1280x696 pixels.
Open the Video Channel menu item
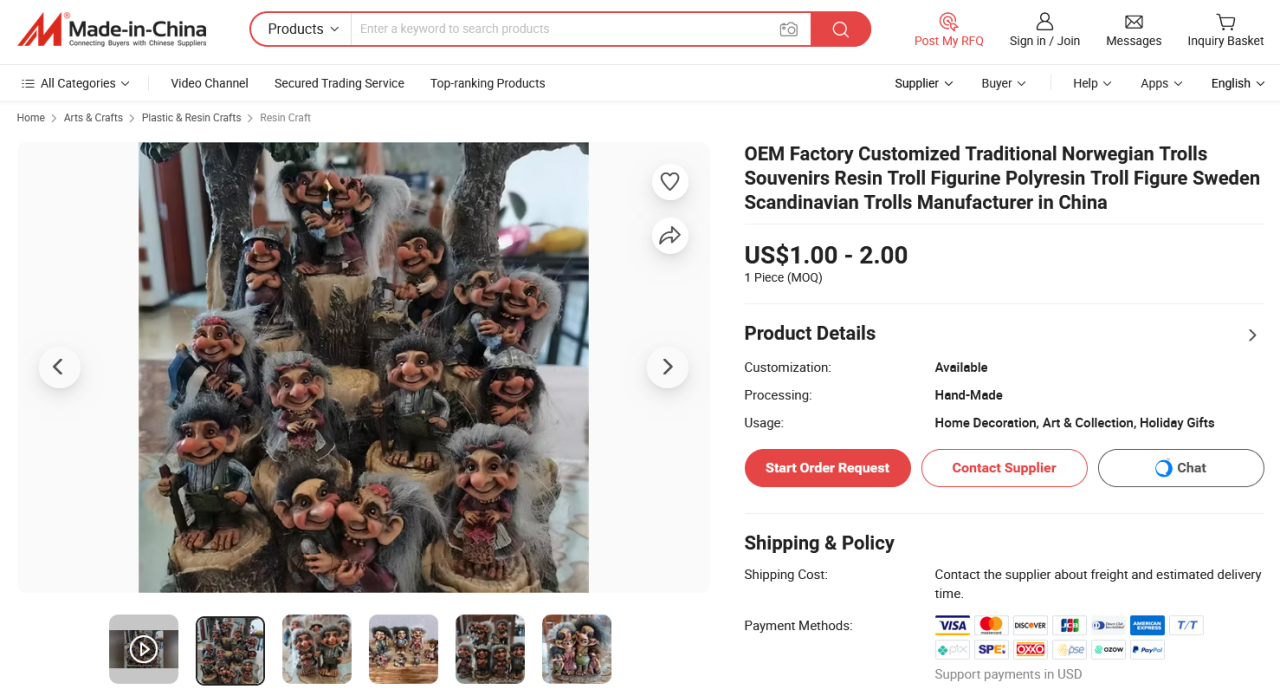coord(209,83)
